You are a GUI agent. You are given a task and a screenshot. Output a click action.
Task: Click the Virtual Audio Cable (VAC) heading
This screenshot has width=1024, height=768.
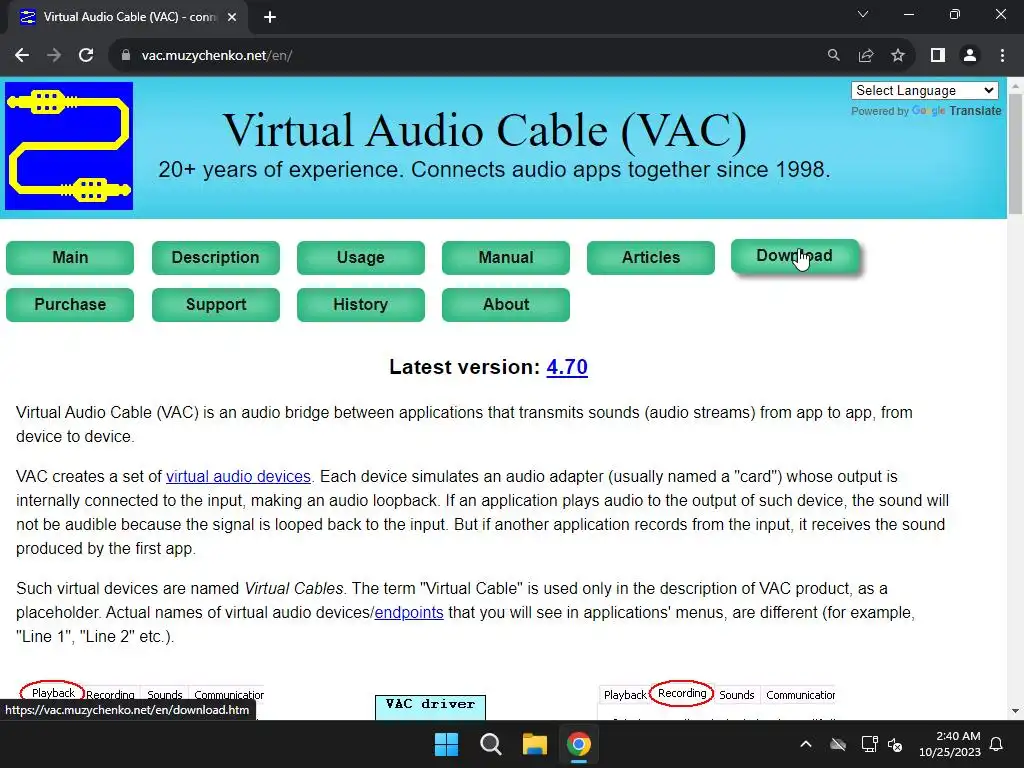click(x=485, y=131)
